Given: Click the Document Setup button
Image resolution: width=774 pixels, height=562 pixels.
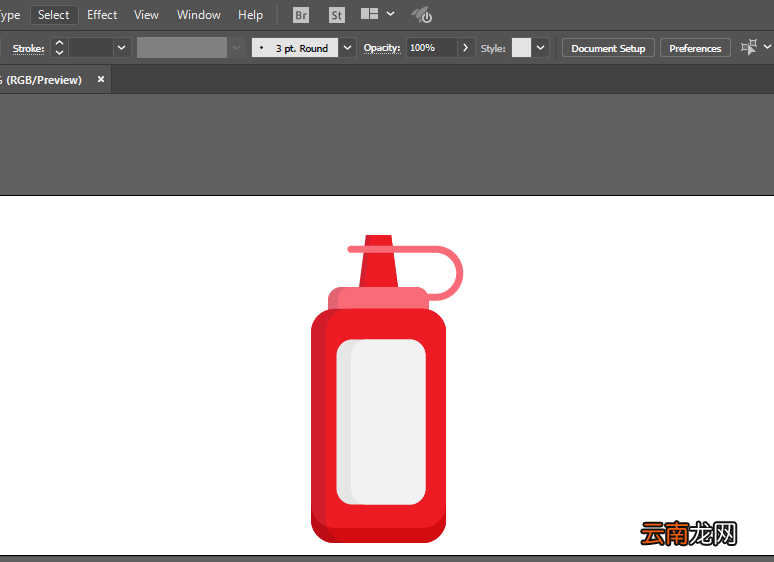Looking at the screenshot, I should click(608, 48).
